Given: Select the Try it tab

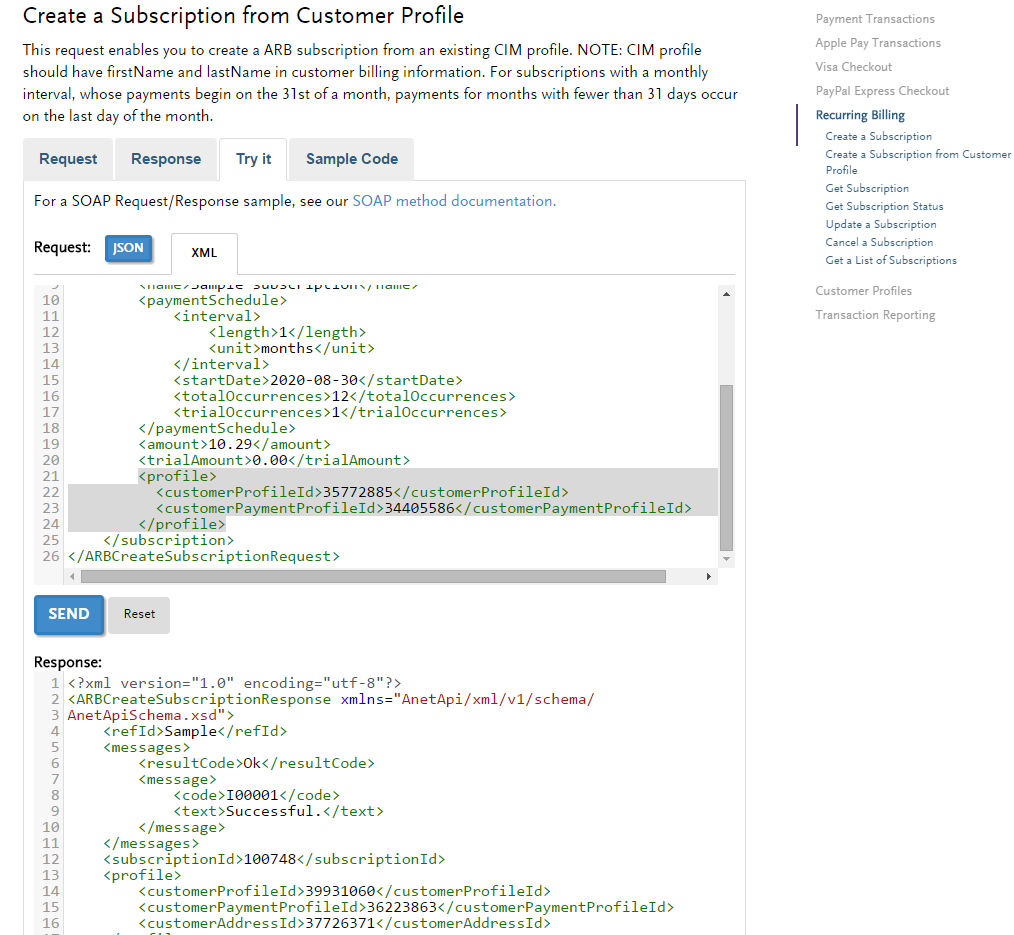Looking at the screenshot, I should [253, 159].
